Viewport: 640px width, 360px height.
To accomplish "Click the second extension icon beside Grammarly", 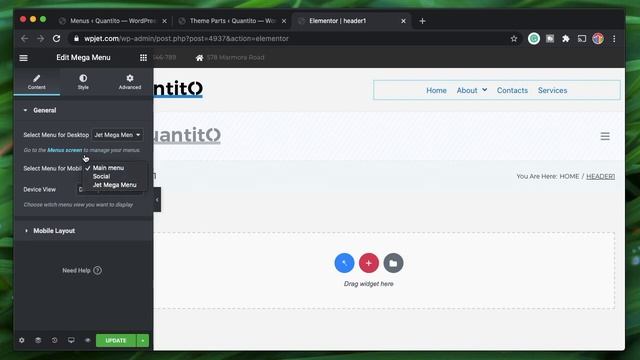I will tap(550, 39).
